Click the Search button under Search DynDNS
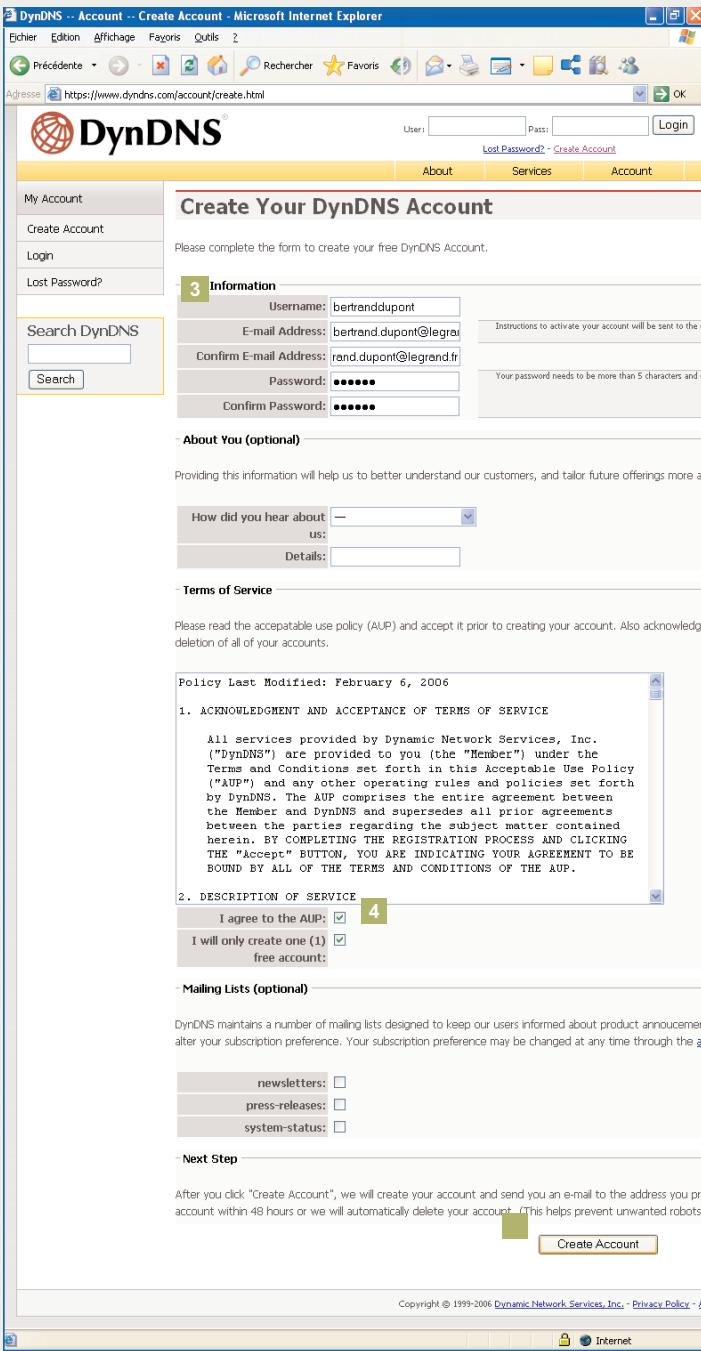The width and height of the screenshot is (701, 1351). (56, 378)
